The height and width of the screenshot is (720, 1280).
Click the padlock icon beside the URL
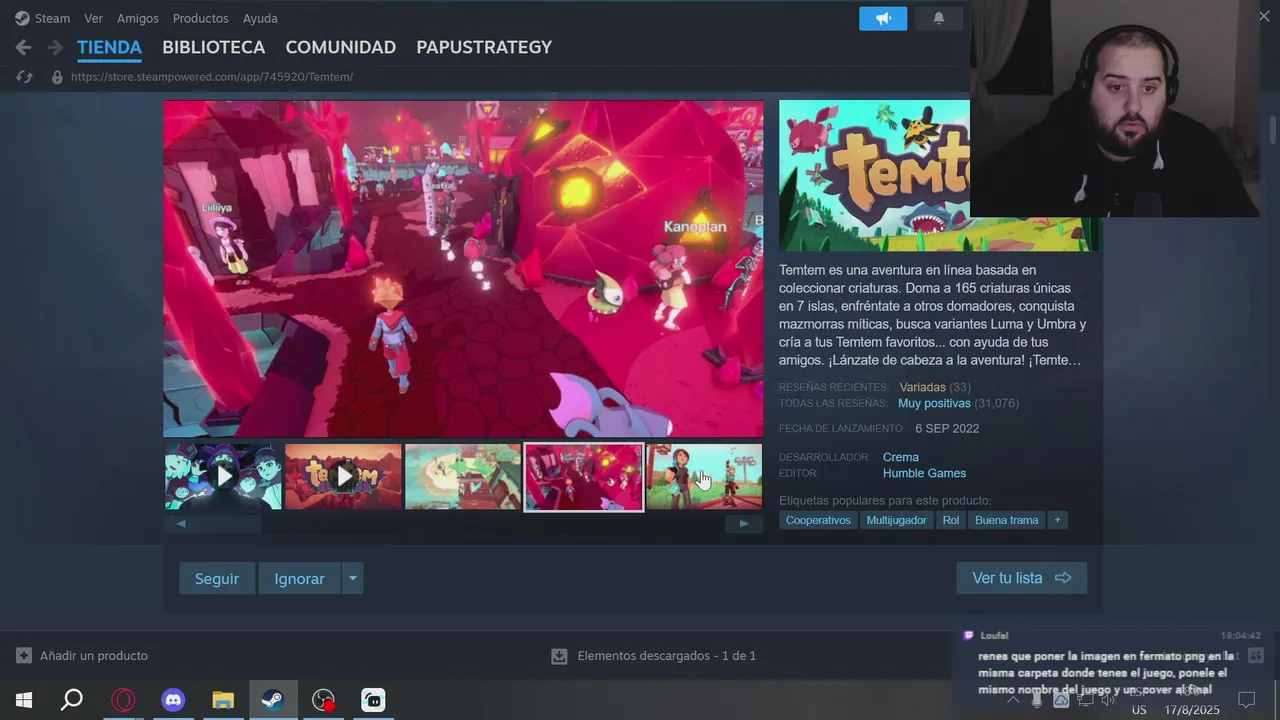(x=57, y=77)
